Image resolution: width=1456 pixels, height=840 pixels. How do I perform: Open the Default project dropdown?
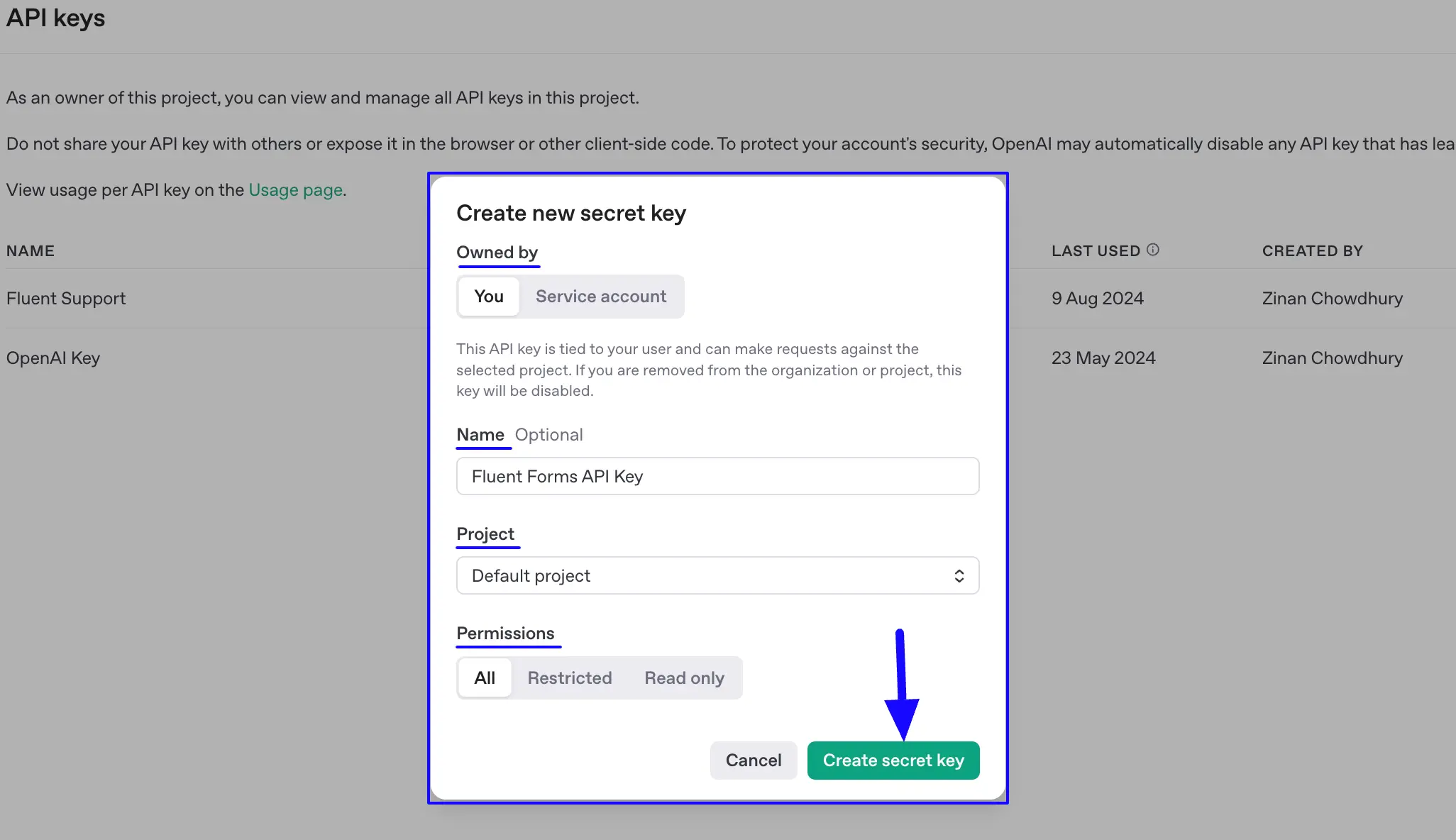click(x=717, y=575)
